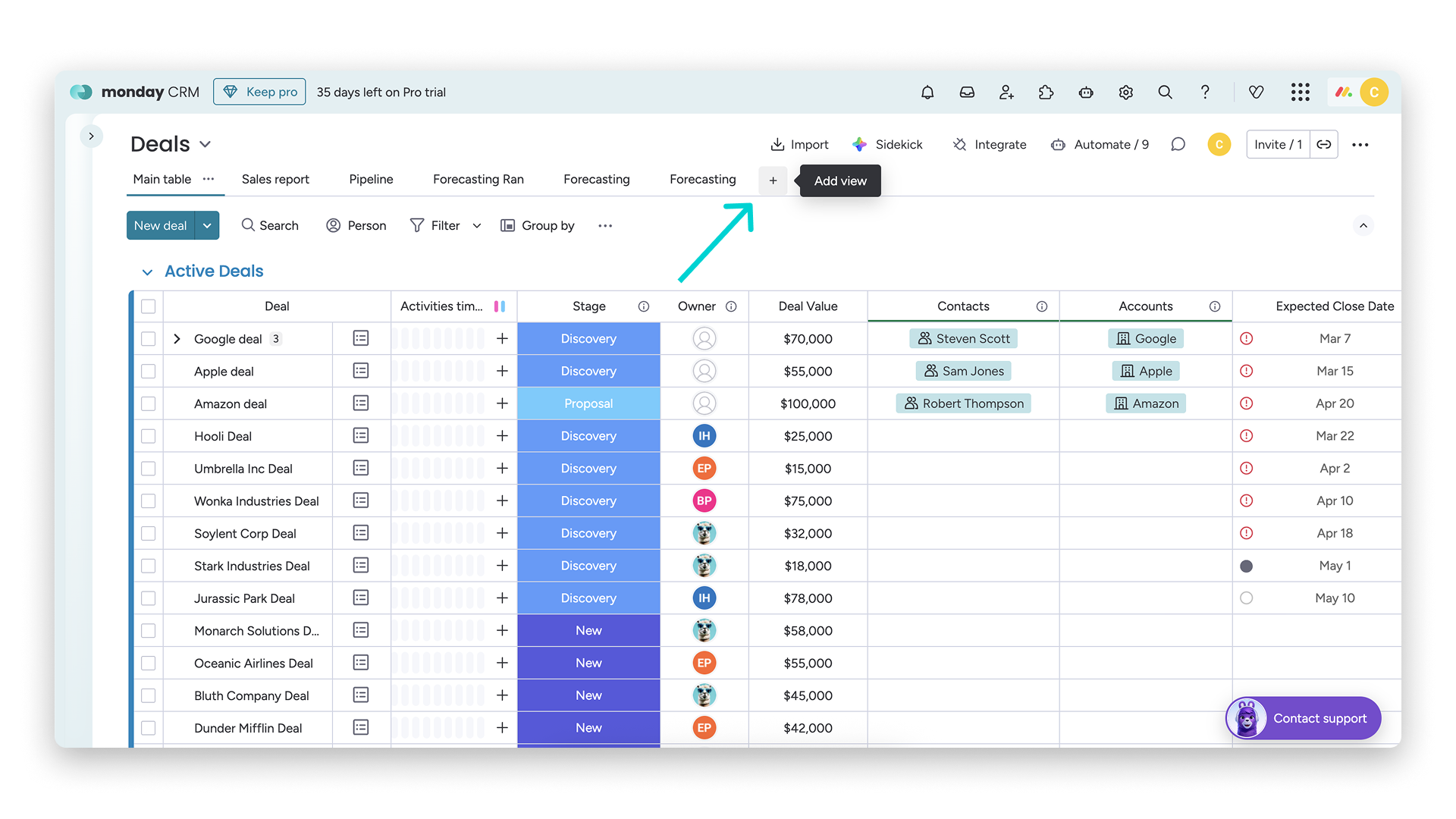The image size is (1456, 819).
Task: Switch to the Sales report tab
Action: tap(275, 179)
